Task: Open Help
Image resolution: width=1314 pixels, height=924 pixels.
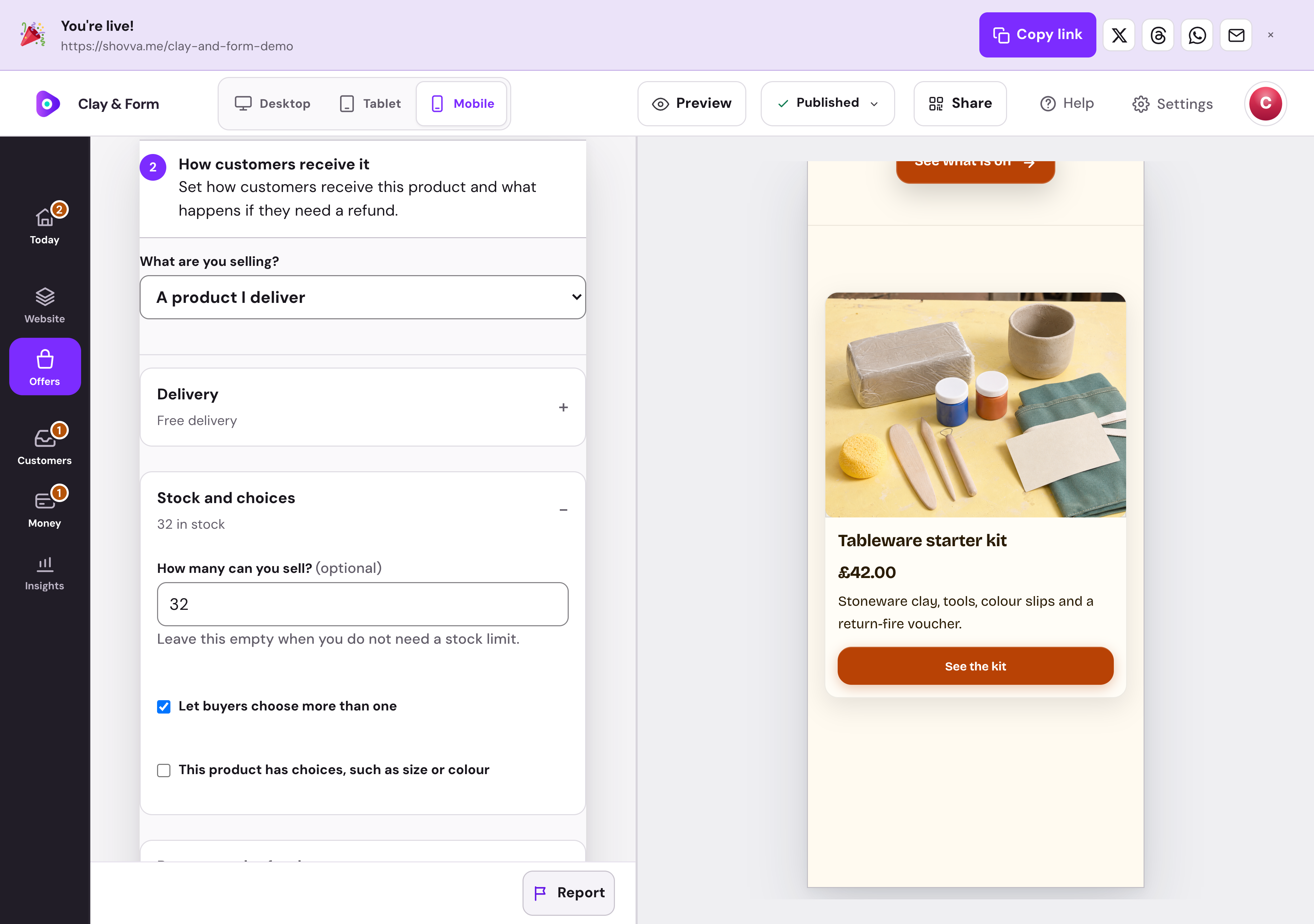Action: click(x=1067, y=104)
